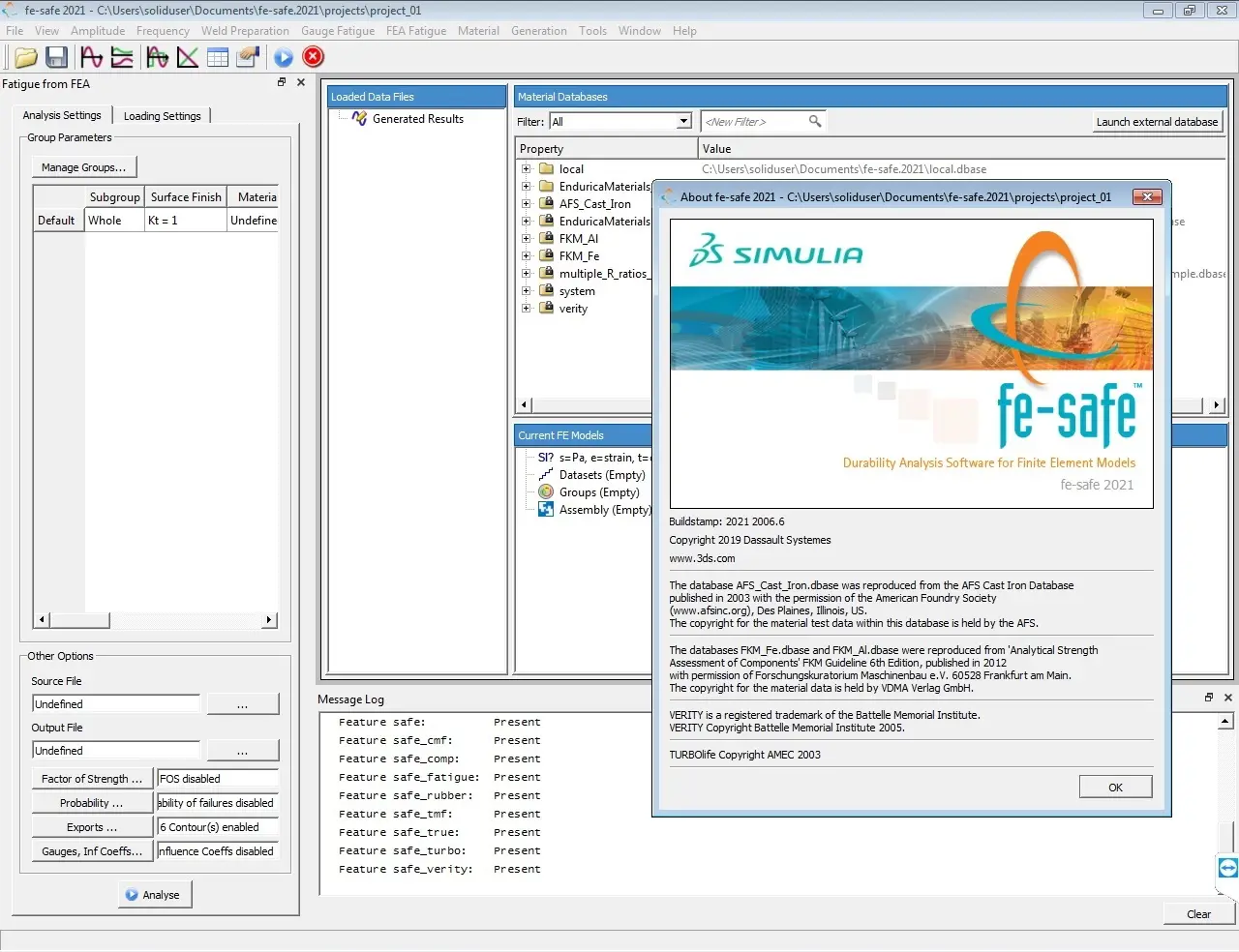Click the Save floppy disk icon

(x=56, y=58)
